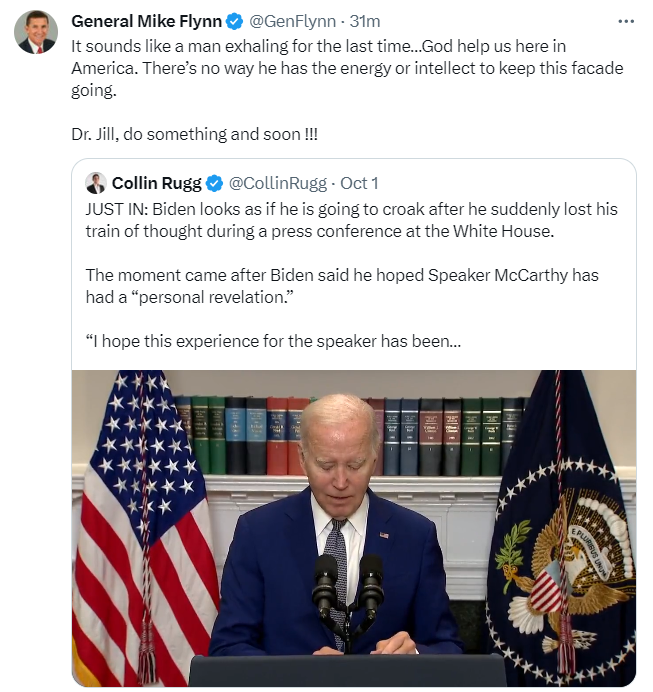Play the Biden press conference video thumbnail
653x692 pixels.
[354, 527]
